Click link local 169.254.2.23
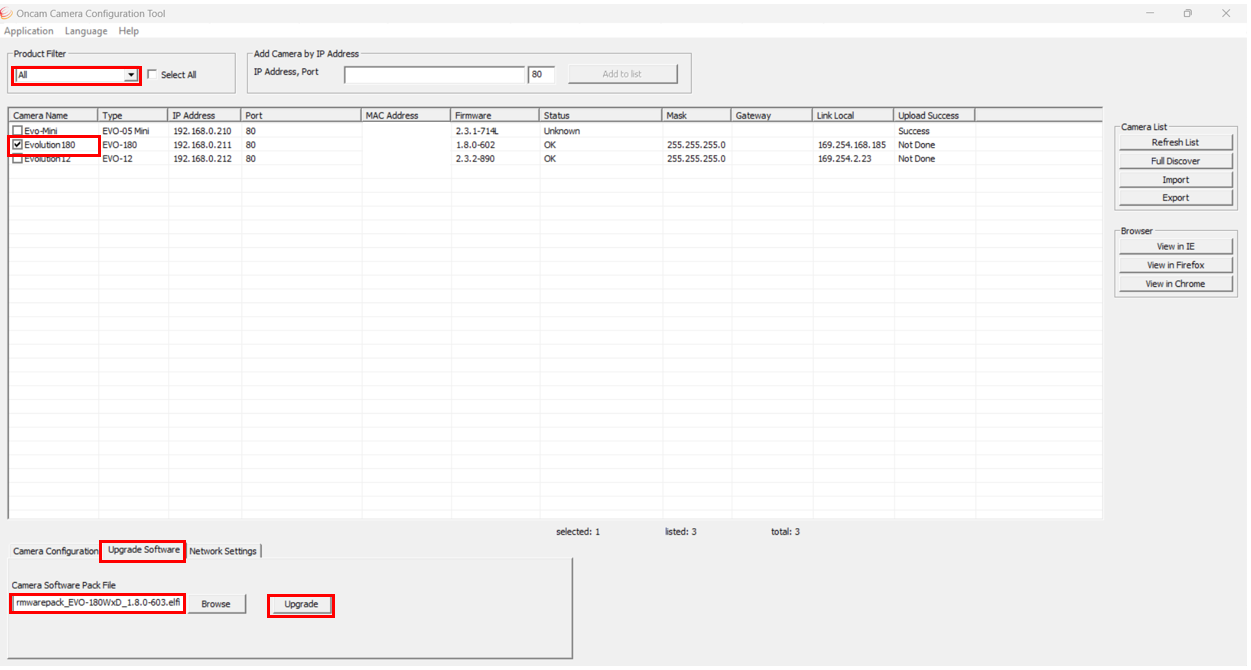The width and height of the screenshot is (1251, 670). coord(845,159)
